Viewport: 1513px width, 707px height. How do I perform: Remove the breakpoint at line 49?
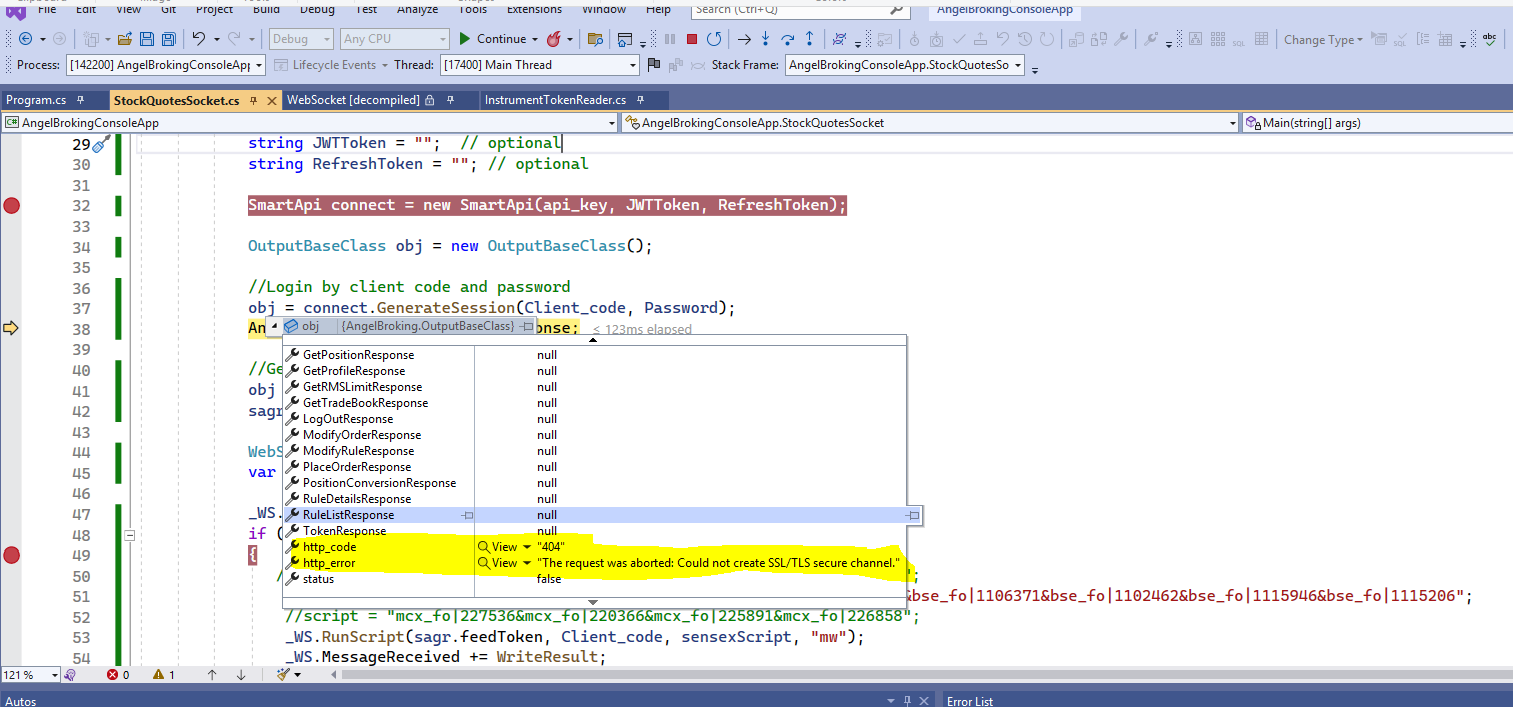pos(12,555)
